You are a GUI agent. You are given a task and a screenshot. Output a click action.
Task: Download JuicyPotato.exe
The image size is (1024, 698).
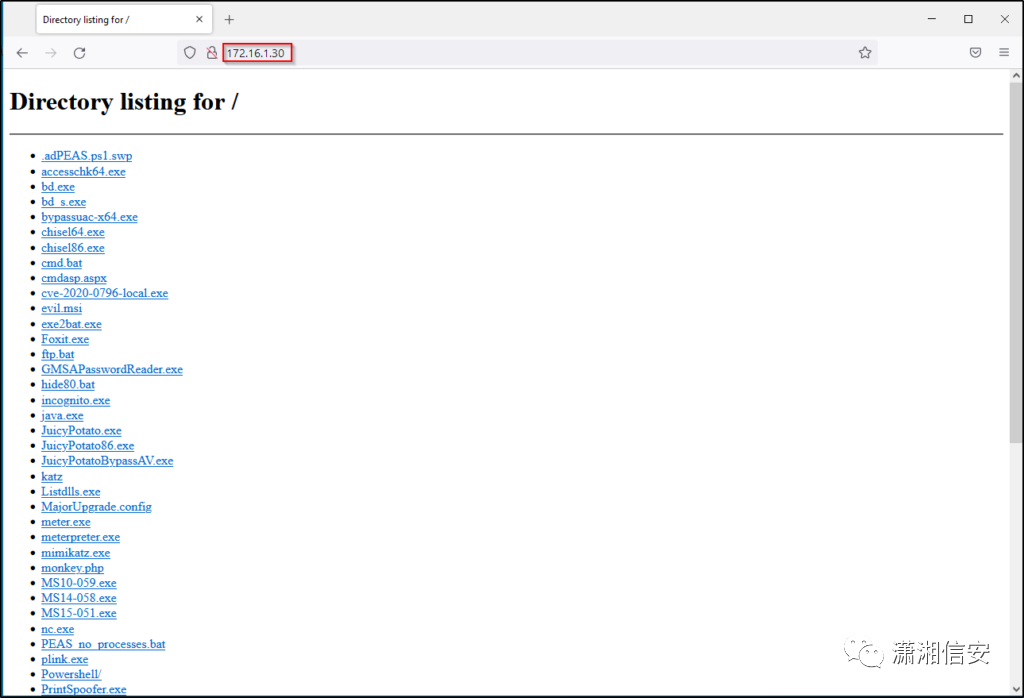(x=81, y=430)
